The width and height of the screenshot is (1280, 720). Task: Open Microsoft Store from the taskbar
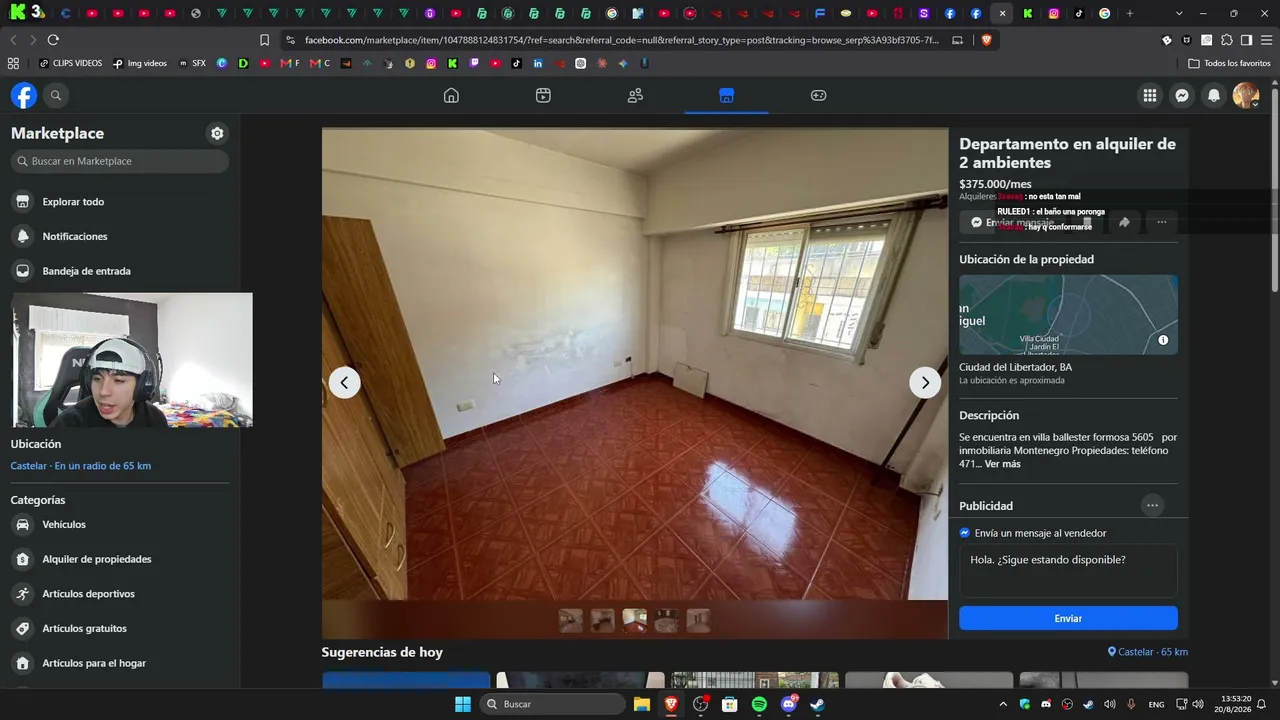730,704
